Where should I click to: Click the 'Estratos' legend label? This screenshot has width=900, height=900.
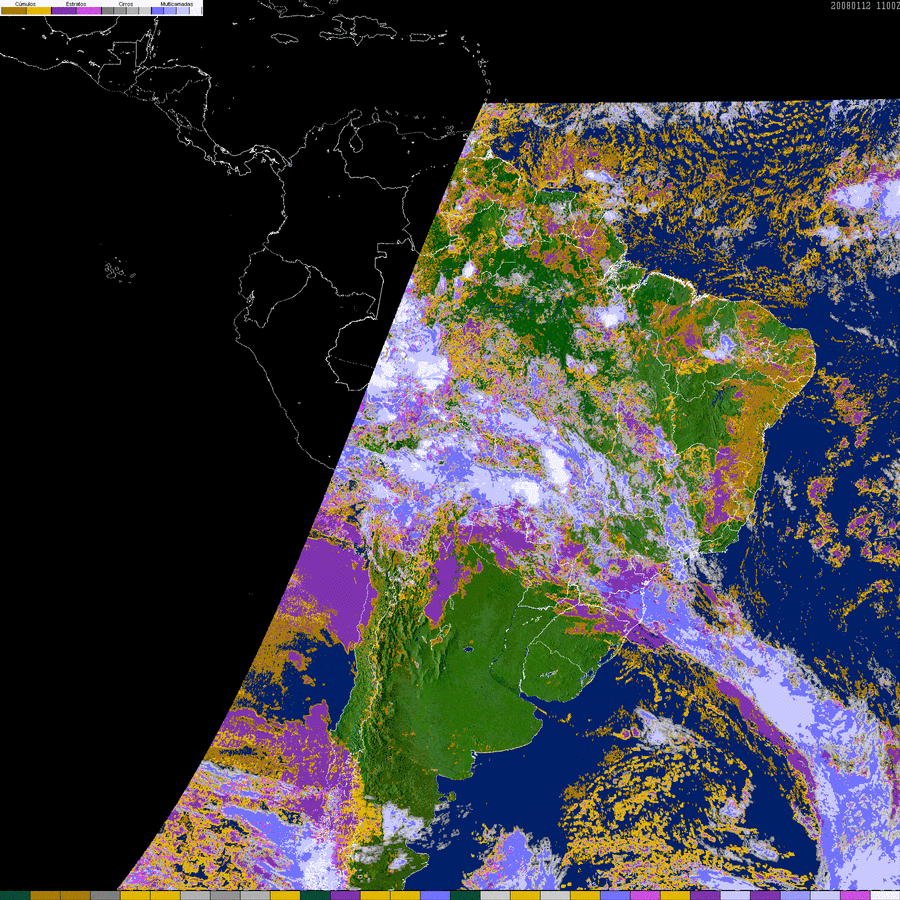coord(76,4)
